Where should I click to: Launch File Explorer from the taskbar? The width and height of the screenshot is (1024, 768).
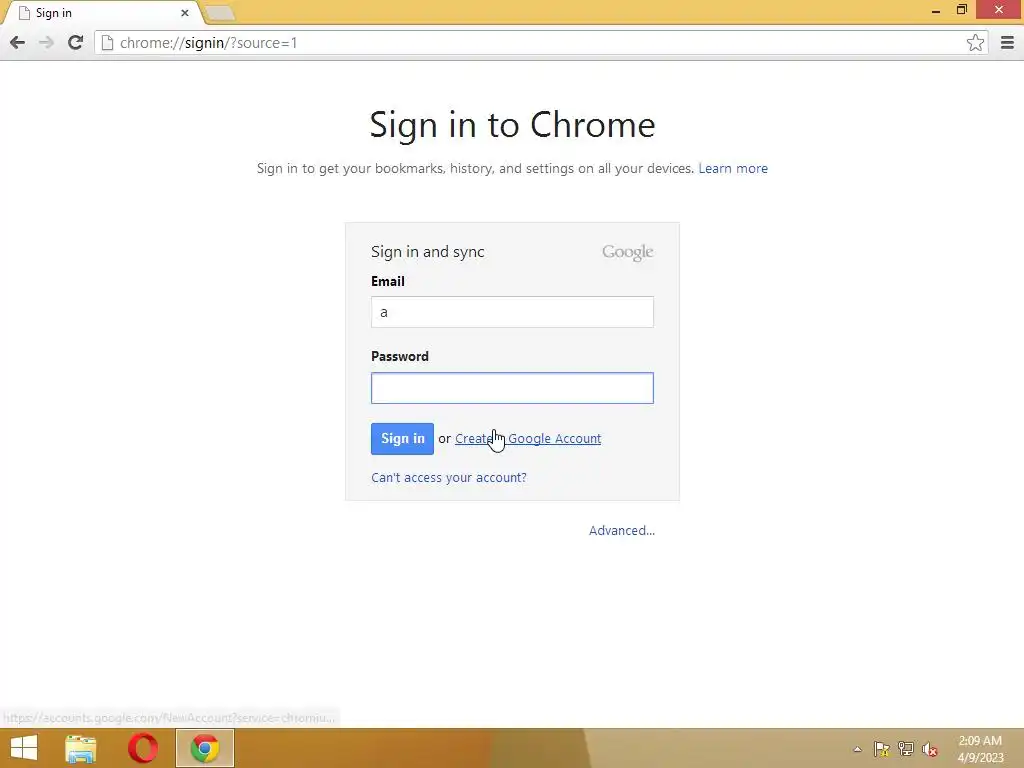pyautogui.click(x=81, y=748)
